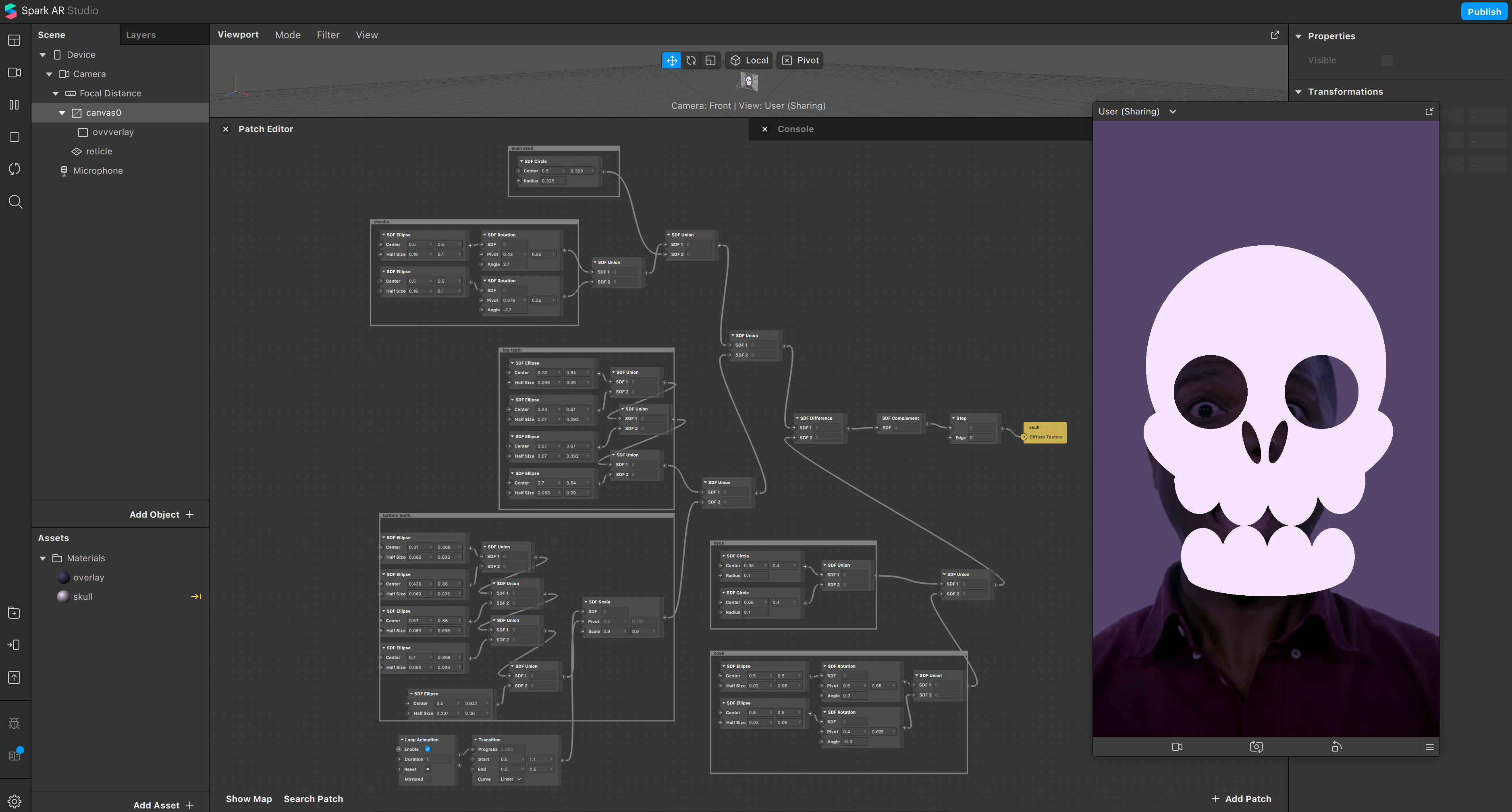Toggle Enable checkbox in Loop Animation patch
Viewport: 1512px width, 812px height.
pos(427,749)
